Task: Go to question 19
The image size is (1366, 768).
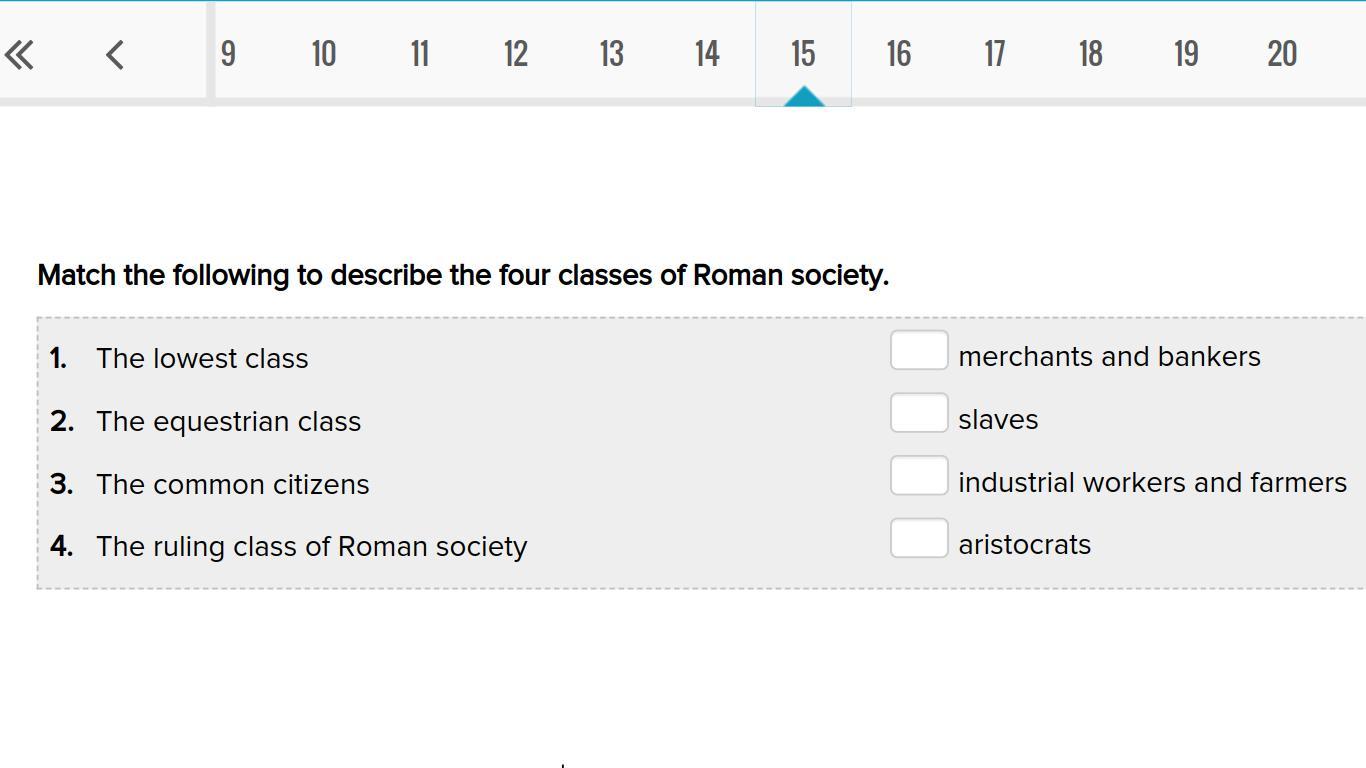Action: (x=1186, y=54)
